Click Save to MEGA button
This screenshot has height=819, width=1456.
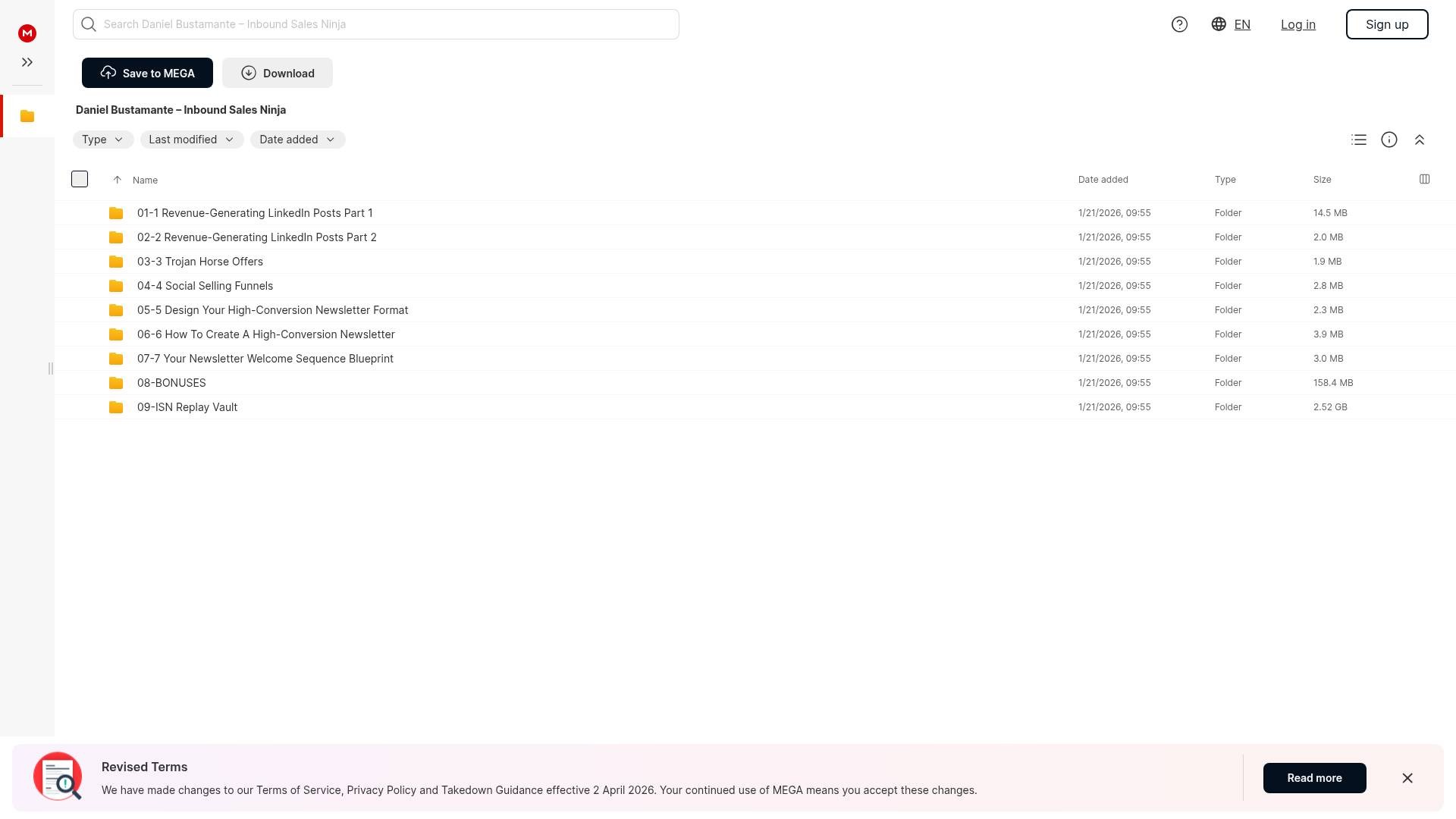[147, 73]
